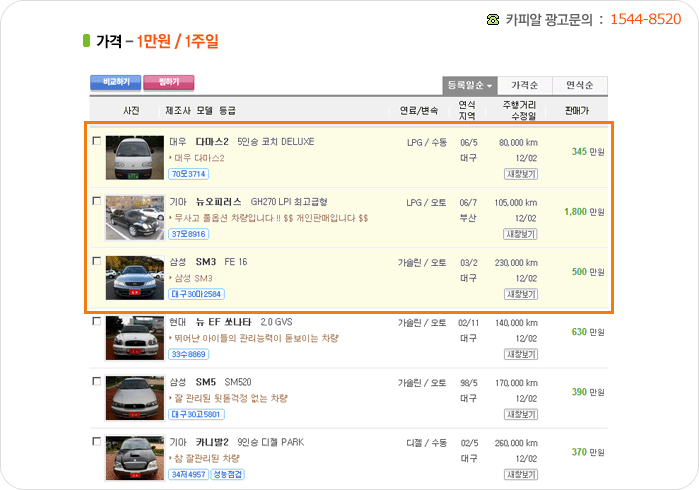Click 새창보기 for the 다마스2 listing

520,174
